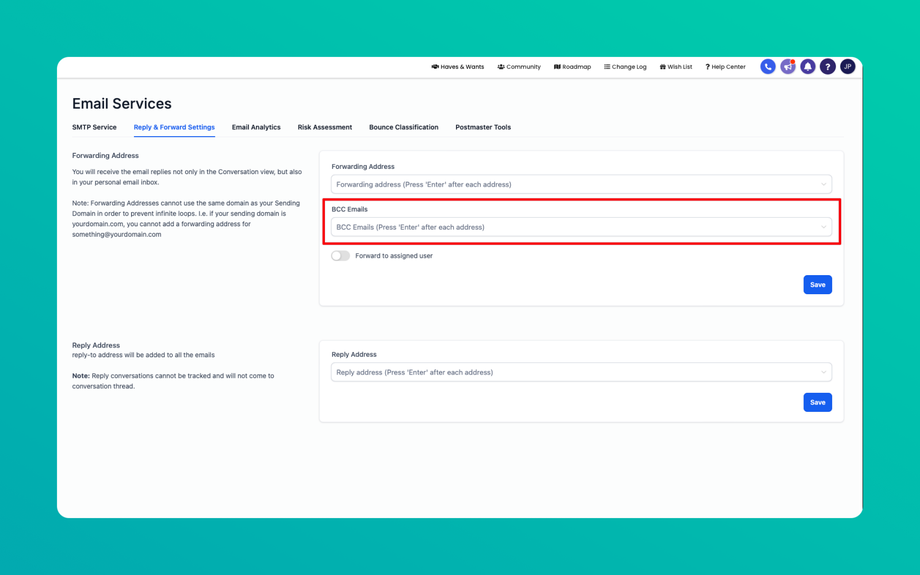Open the Wish List link
The height and width of the screenshot is (575, 920).
(676, 67)
